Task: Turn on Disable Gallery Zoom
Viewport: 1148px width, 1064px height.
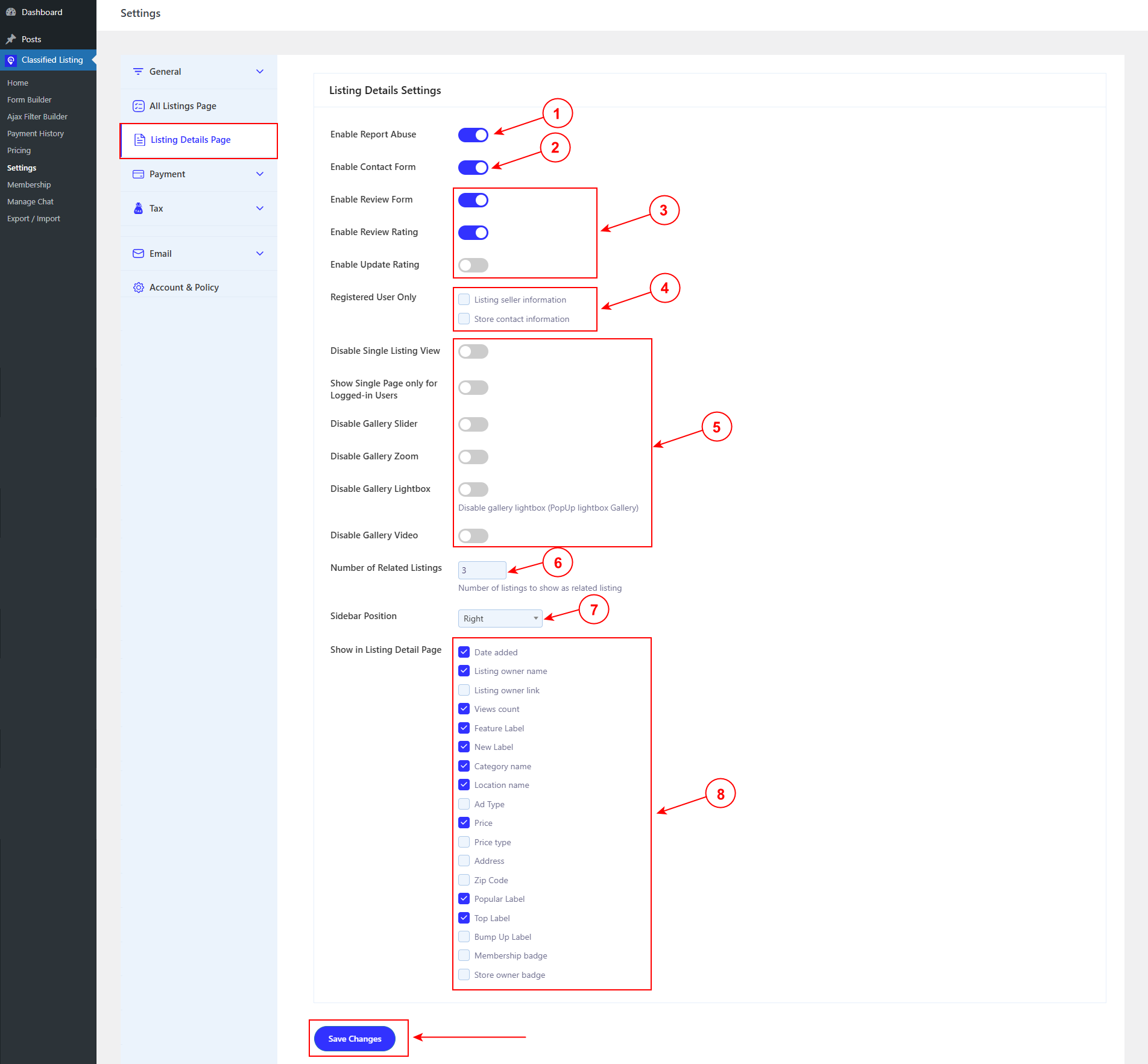Action: tap(473, 457)
